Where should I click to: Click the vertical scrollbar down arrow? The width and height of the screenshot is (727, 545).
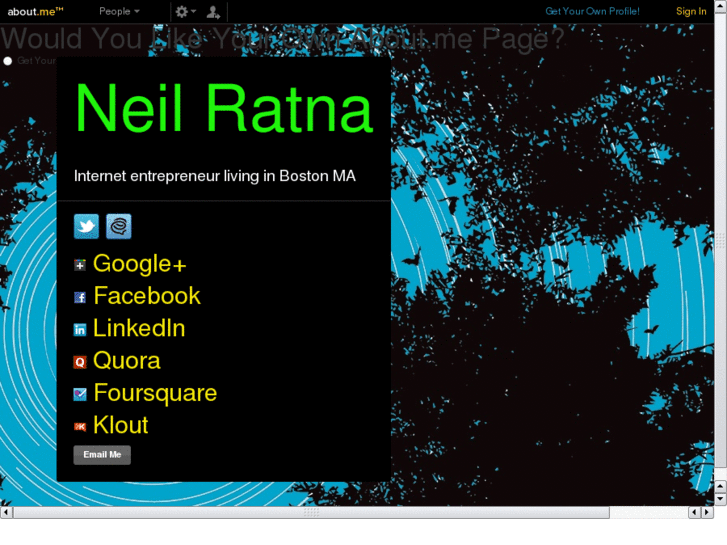point(720,499)
